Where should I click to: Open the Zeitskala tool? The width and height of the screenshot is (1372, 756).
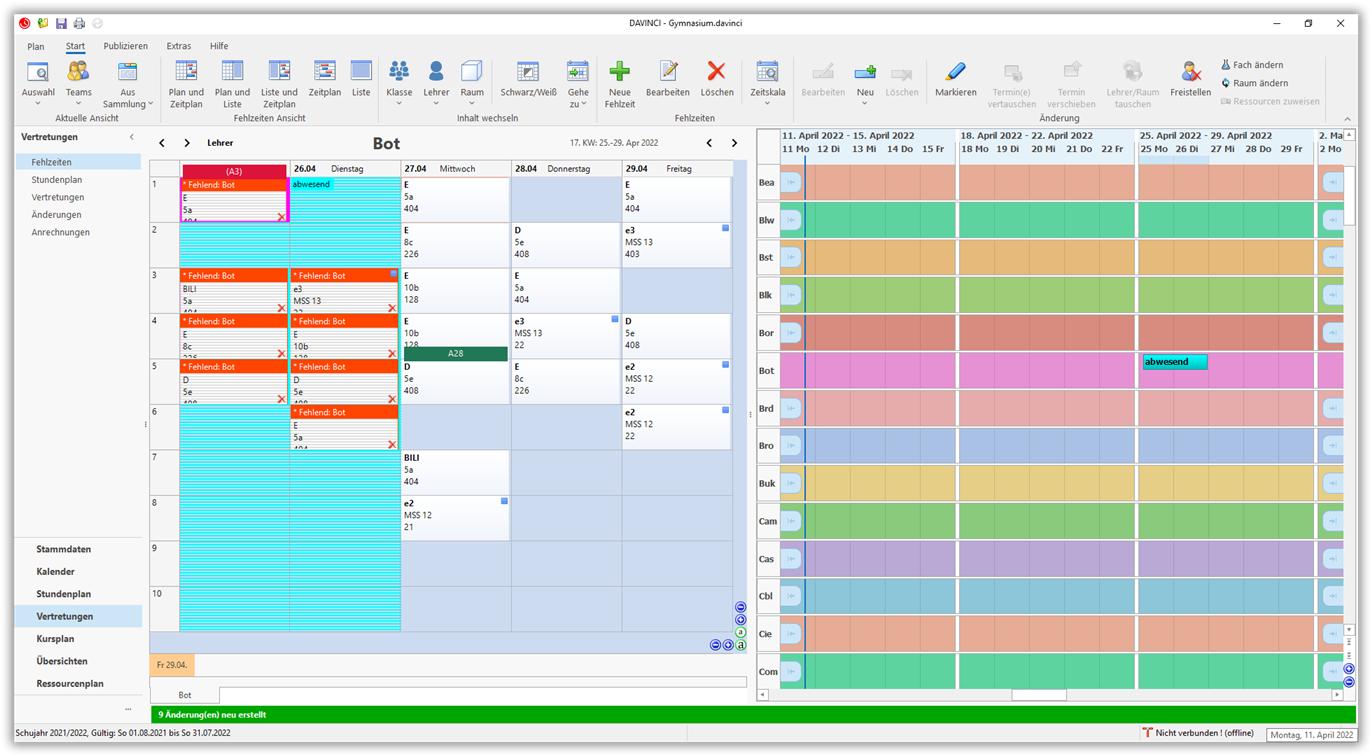766,82
